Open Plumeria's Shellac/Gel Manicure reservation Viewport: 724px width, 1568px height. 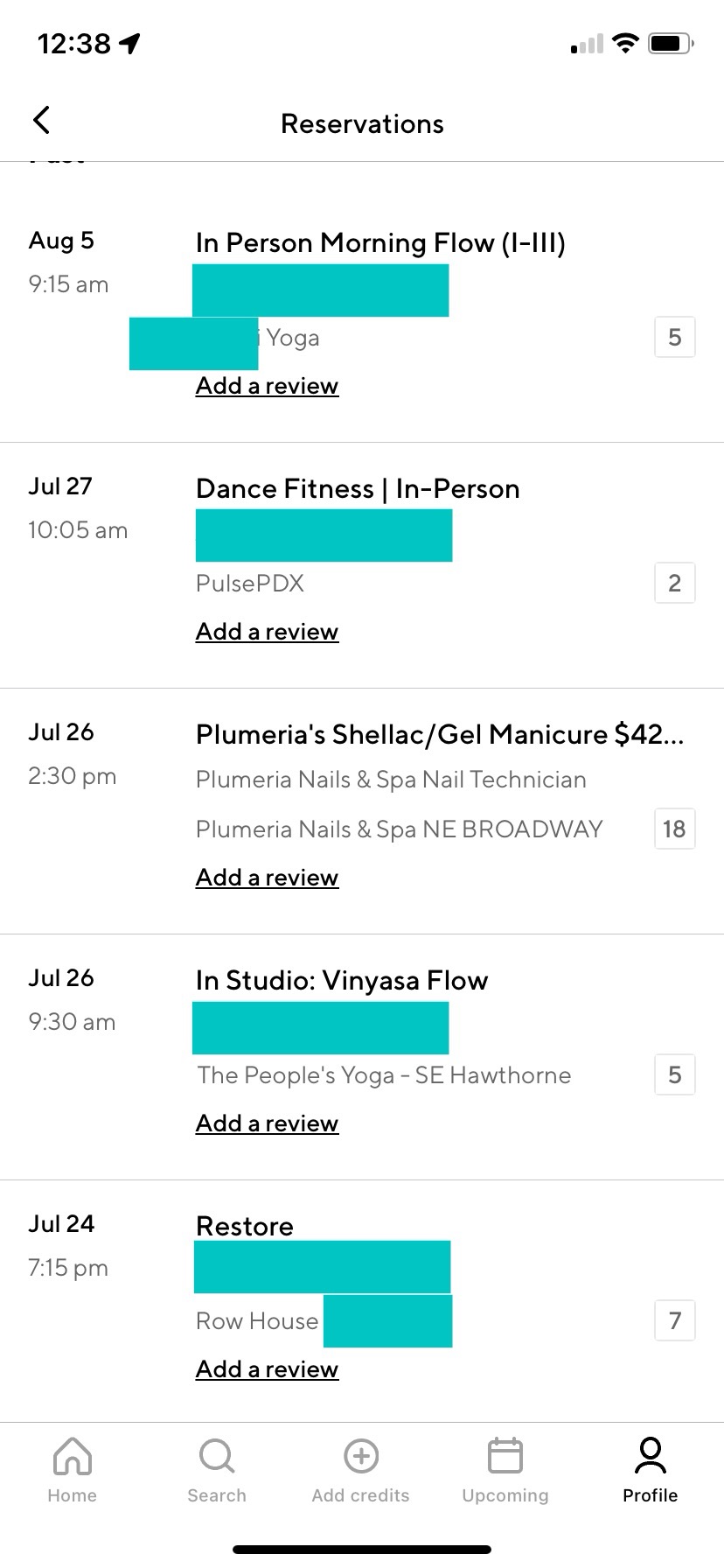[x=439, y=735]
